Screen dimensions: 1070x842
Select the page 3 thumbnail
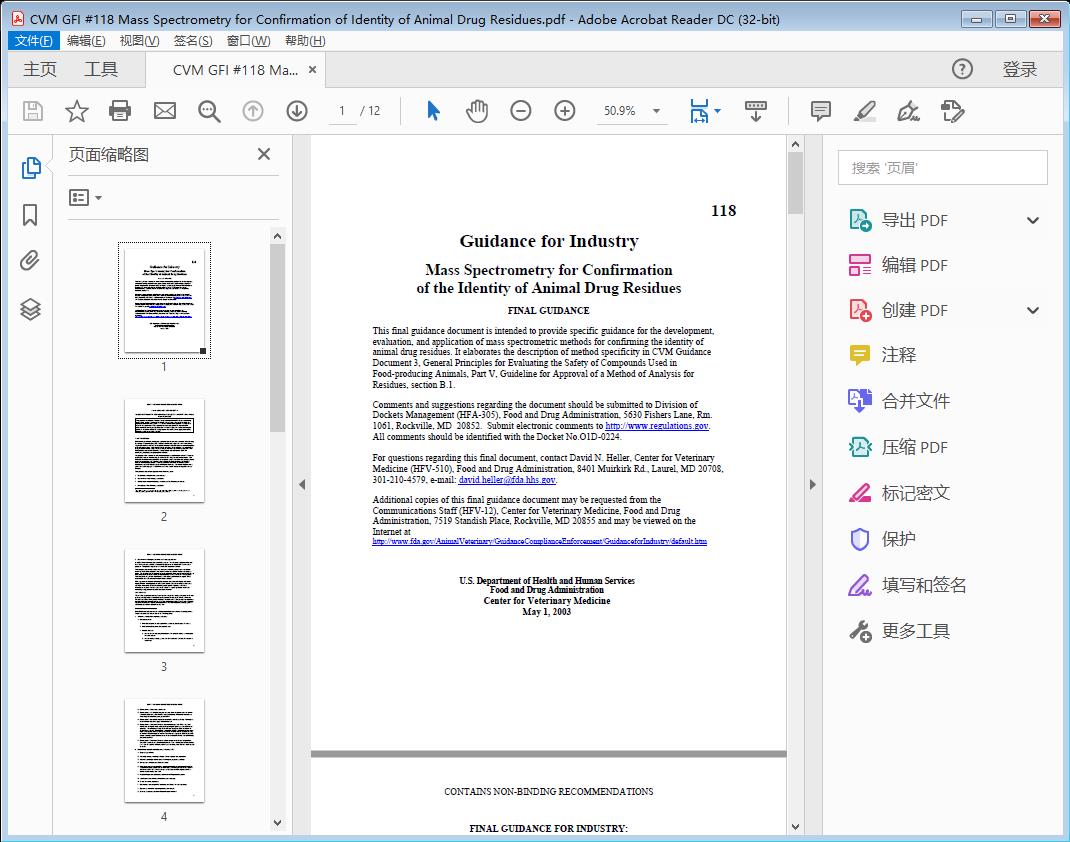coord(164,600)
